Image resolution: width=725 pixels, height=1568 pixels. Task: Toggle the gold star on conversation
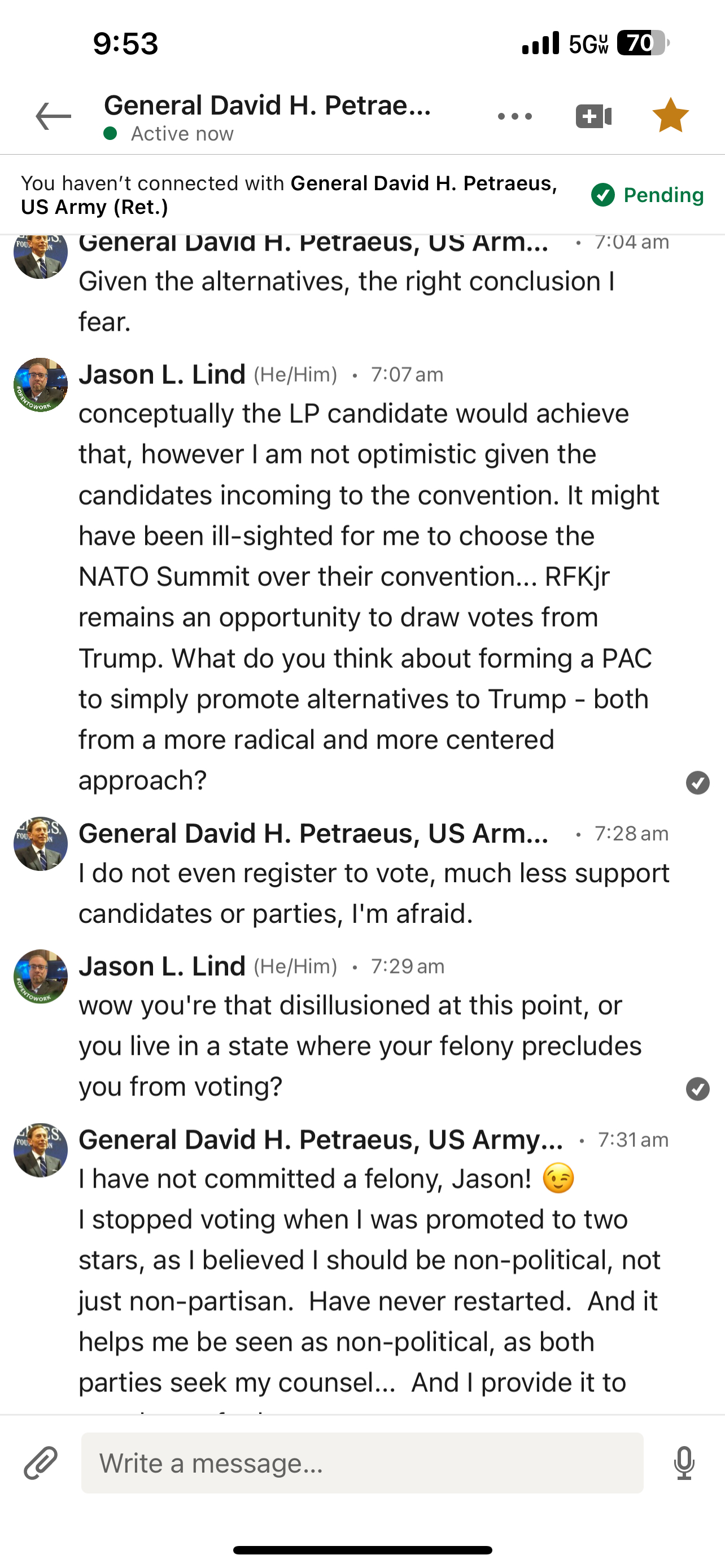point(670,116)
